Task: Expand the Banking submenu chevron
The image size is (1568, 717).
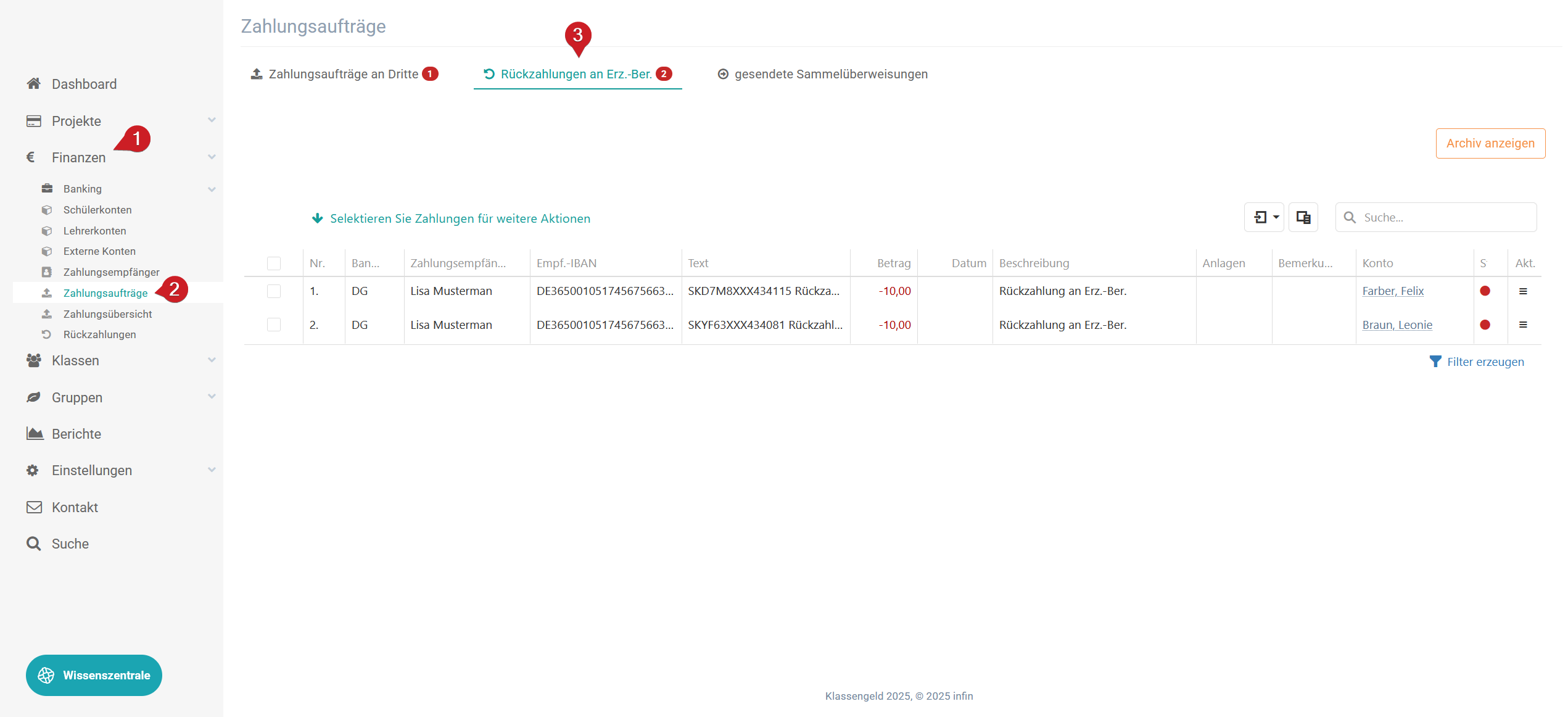Action: pyautogui.click(x=212, y=189)
